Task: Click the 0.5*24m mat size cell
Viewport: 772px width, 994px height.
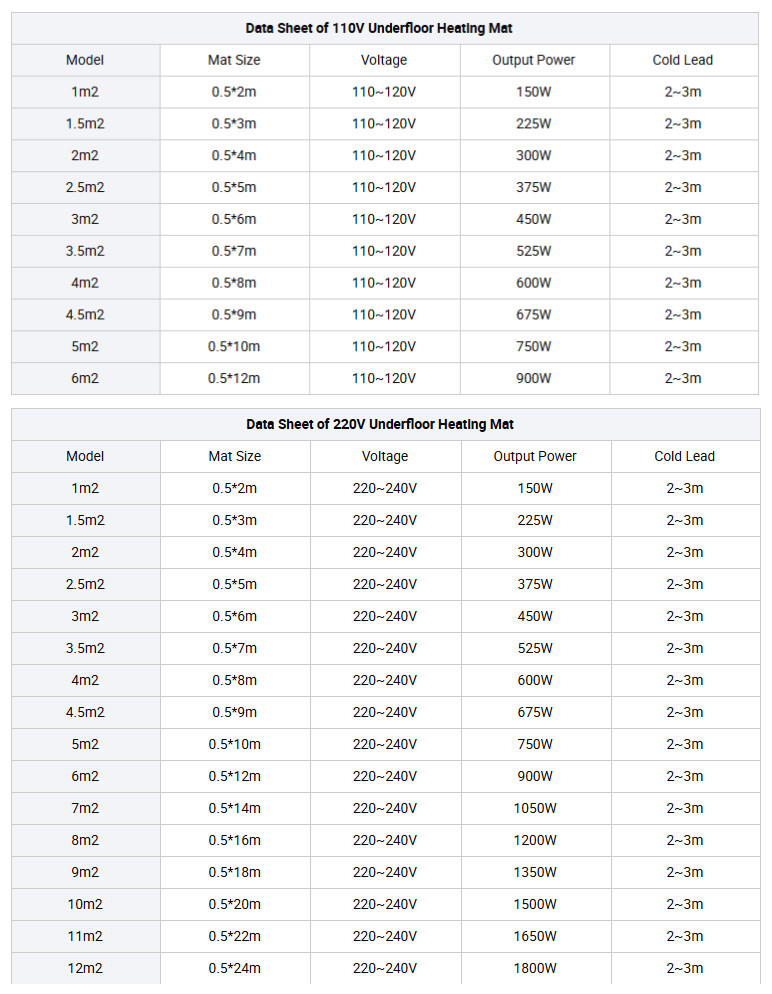Action: point(234,968)
